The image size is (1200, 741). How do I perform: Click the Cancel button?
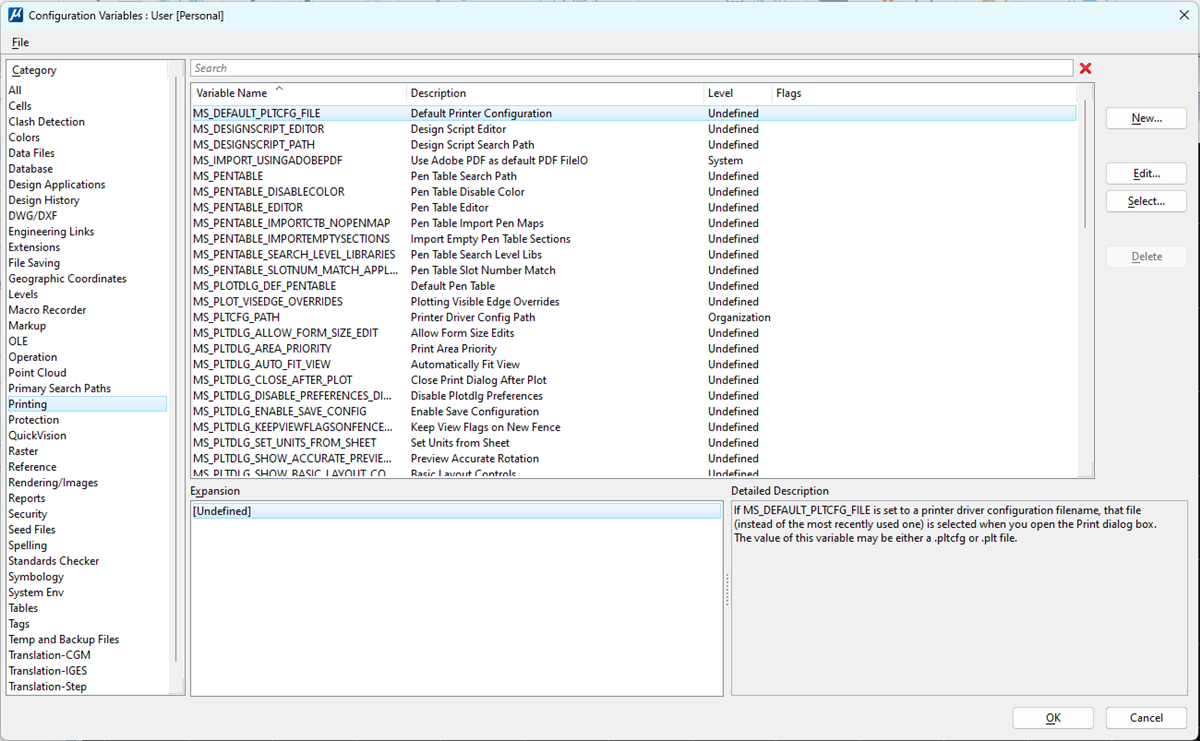tap(1145, 717)
